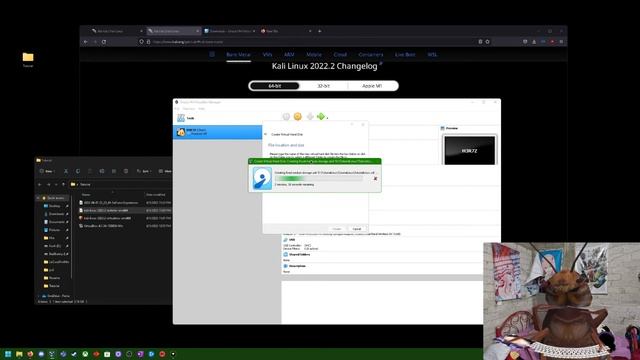Image resolution: width=640 pixels, height=360 pixels.
Task: Expand Quick access in Explorer sidebar
Action: 38,198
